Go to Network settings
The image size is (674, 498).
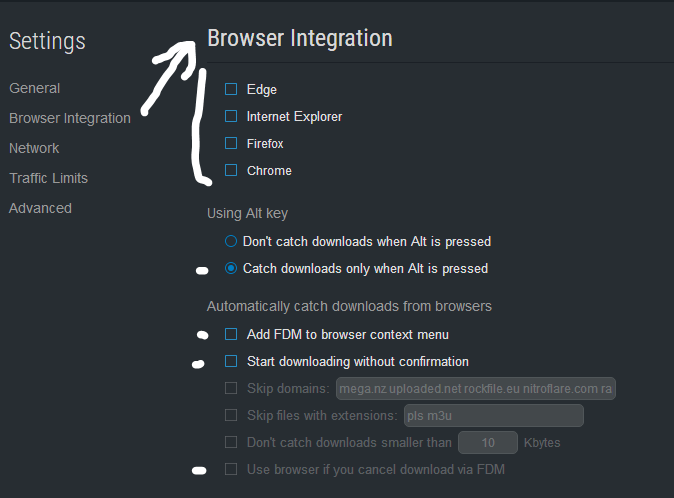[34, 148]
